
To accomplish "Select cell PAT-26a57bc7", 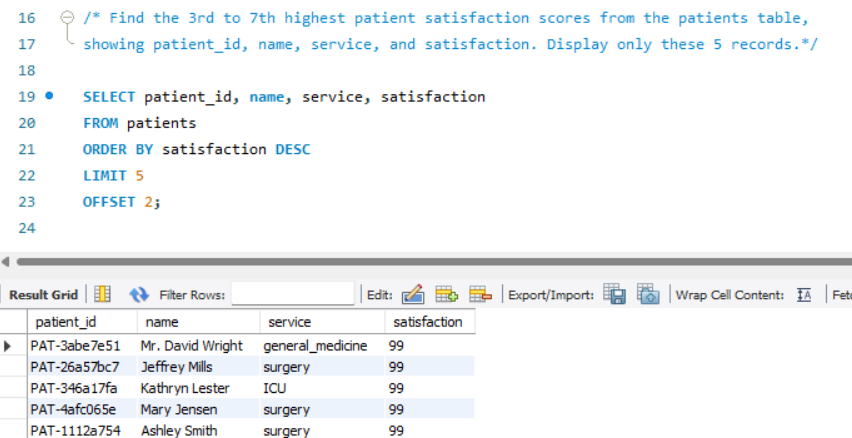I will pyautogui.click(x=83, y=367).
